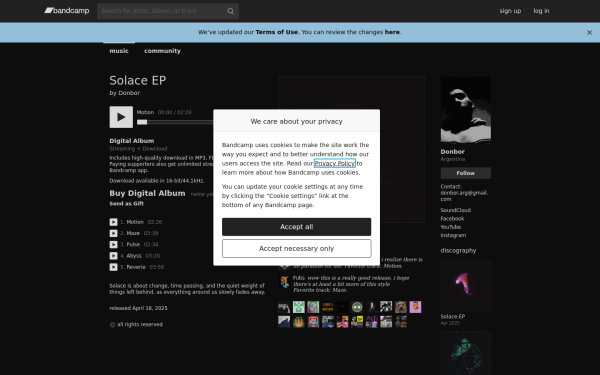Screen dimensions: 600x375
Task: Open artist Donbor link under title
Action: (129, 93)
